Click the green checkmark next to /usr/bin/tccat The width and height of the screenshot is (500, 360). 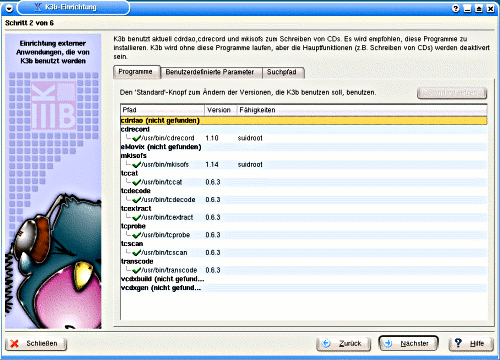coord(136,182)
